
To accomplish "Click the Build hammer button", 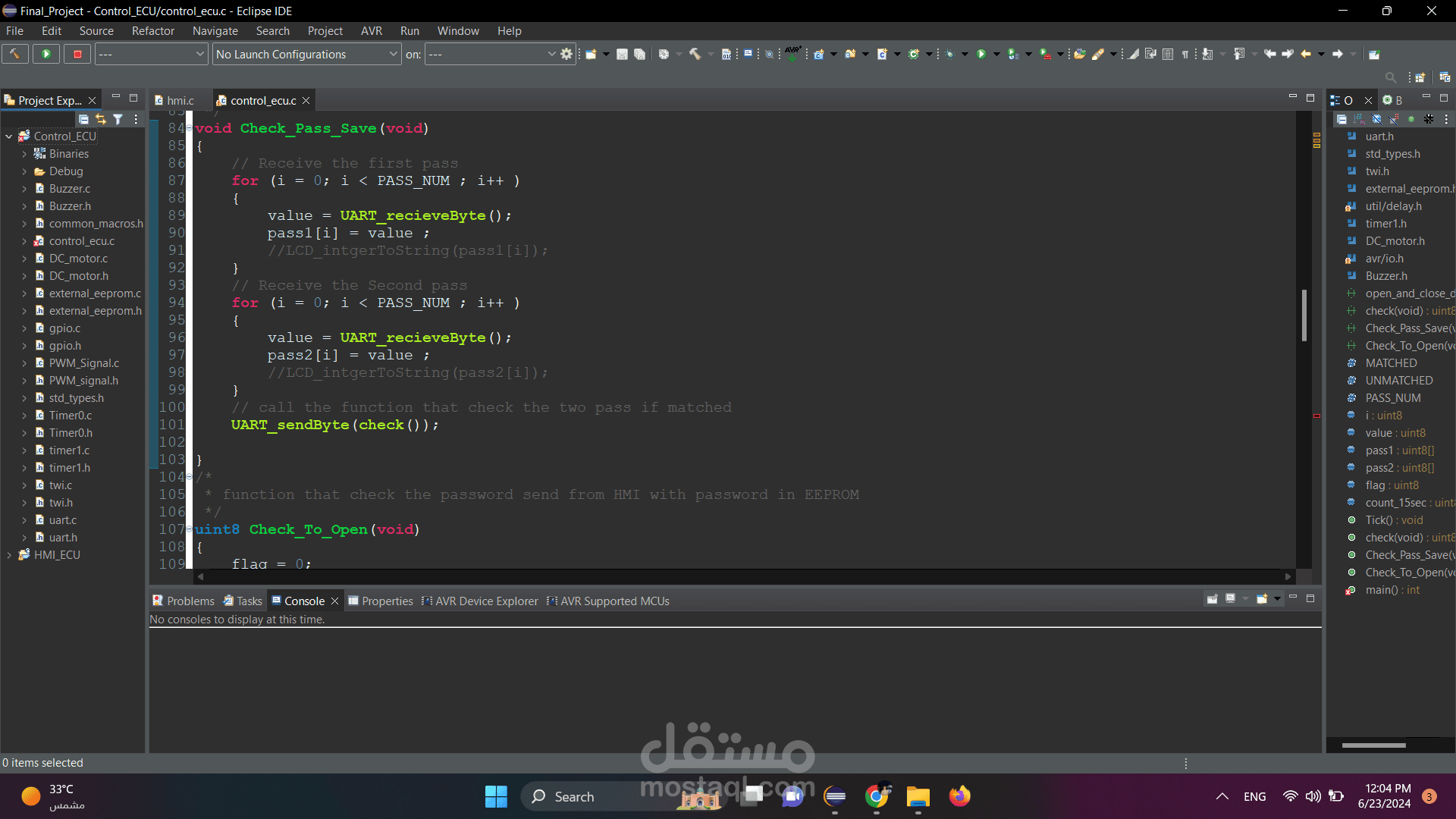I will point(14,54).
